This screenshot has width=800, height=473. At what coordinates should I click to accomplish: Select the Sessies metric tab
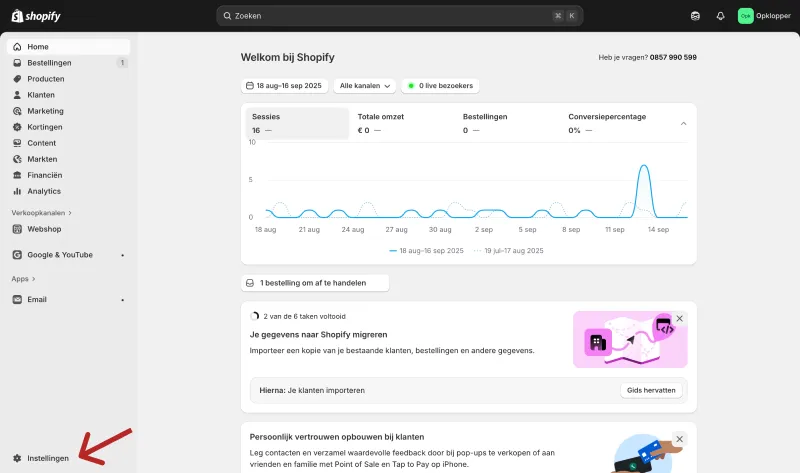click(297, 123)
